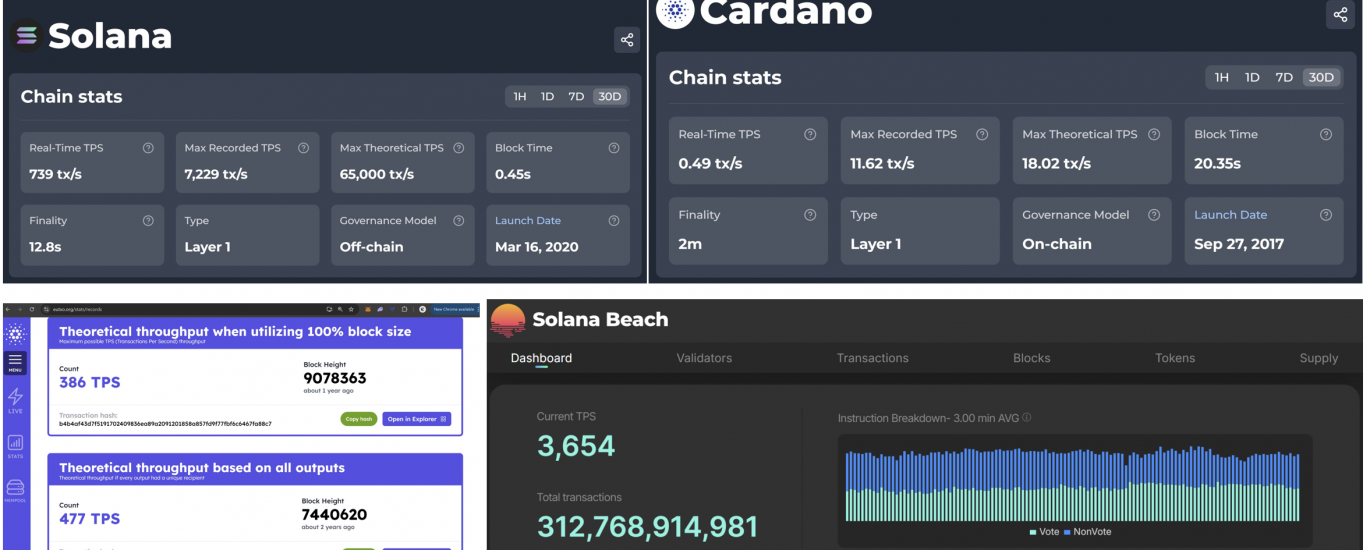Switch to the Blocks tab
The image size is (1370, 550).
(x=1031, y=358)
